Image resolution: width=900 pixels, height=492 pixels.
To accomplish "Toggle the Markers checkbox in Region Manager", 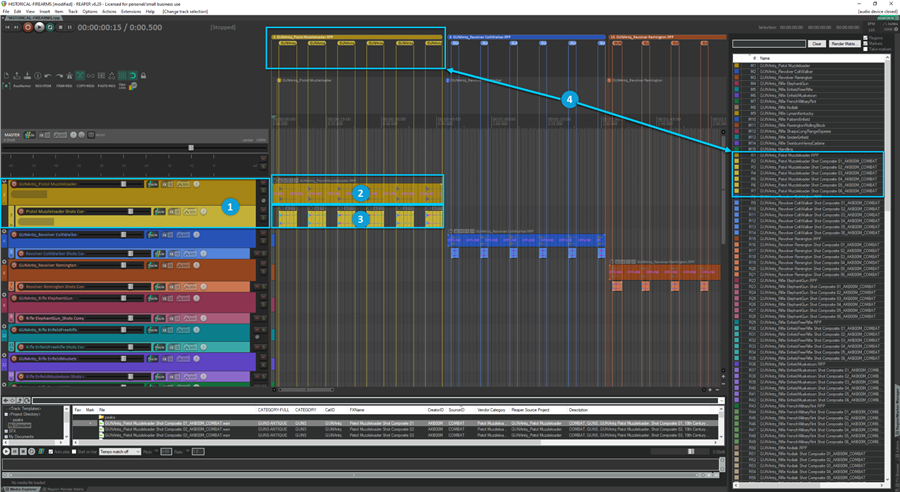I will pyautogui.click(x=865, y=43).
